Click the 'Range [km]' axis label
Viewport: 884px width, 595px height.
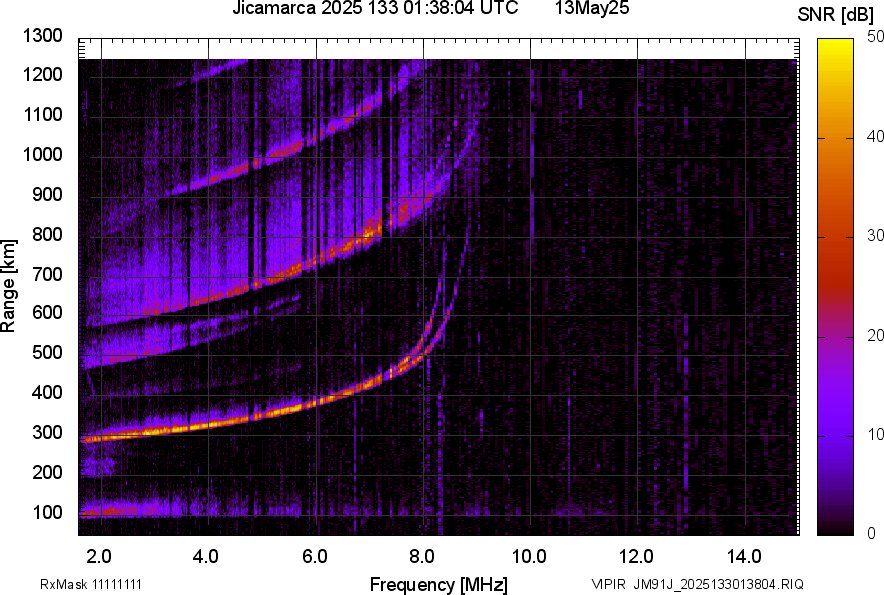[8, 286]
